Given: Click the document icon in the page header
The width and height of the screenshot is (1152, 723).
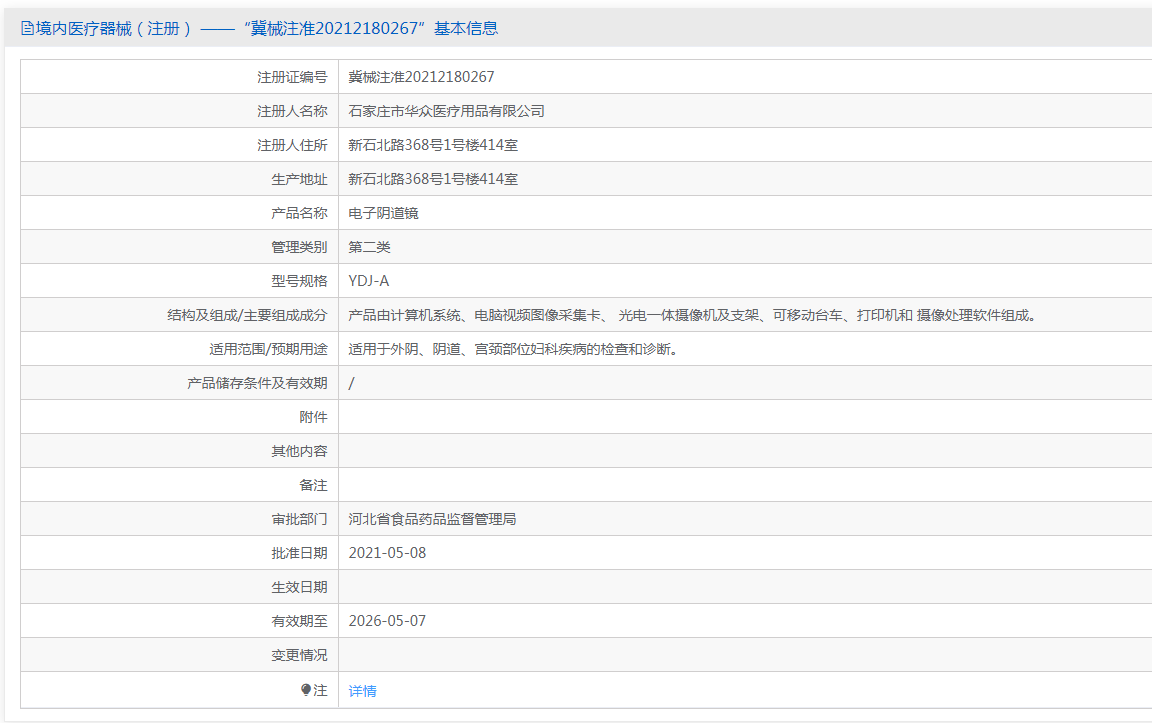Looking at the screenshot, I should [27, 29].
